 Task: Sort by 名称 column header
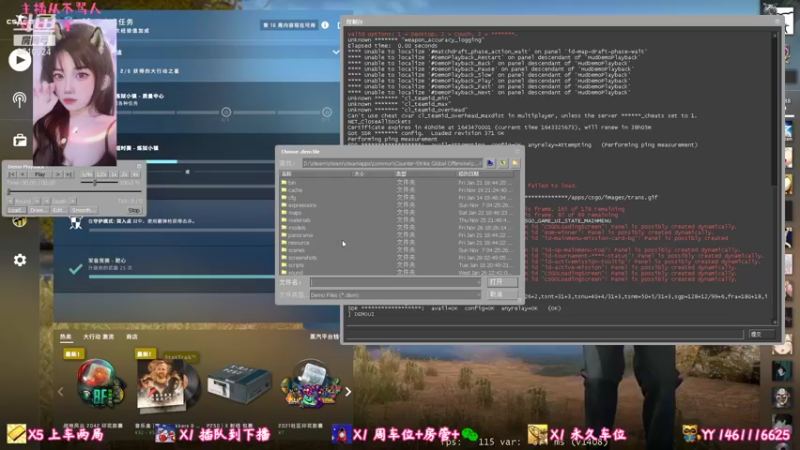(315, 174)
